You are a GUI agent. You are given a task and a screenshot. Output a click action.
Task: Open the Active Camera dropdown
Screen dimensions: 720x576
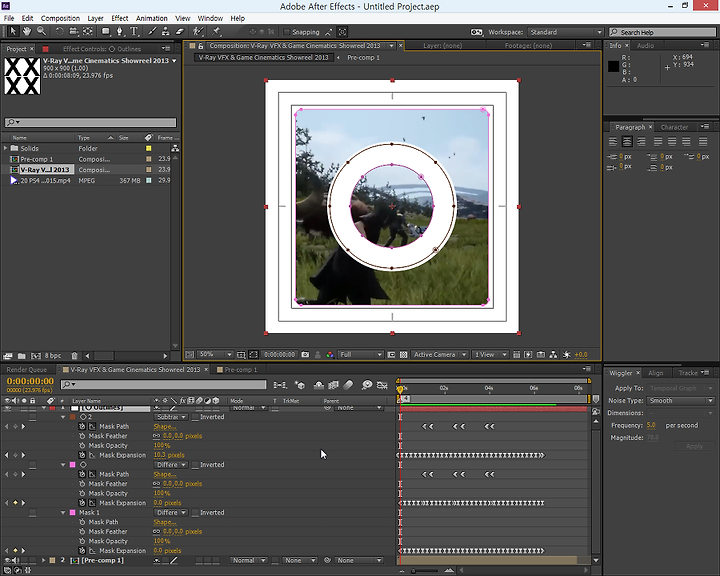pyautogui.click(x=439, y=355)
